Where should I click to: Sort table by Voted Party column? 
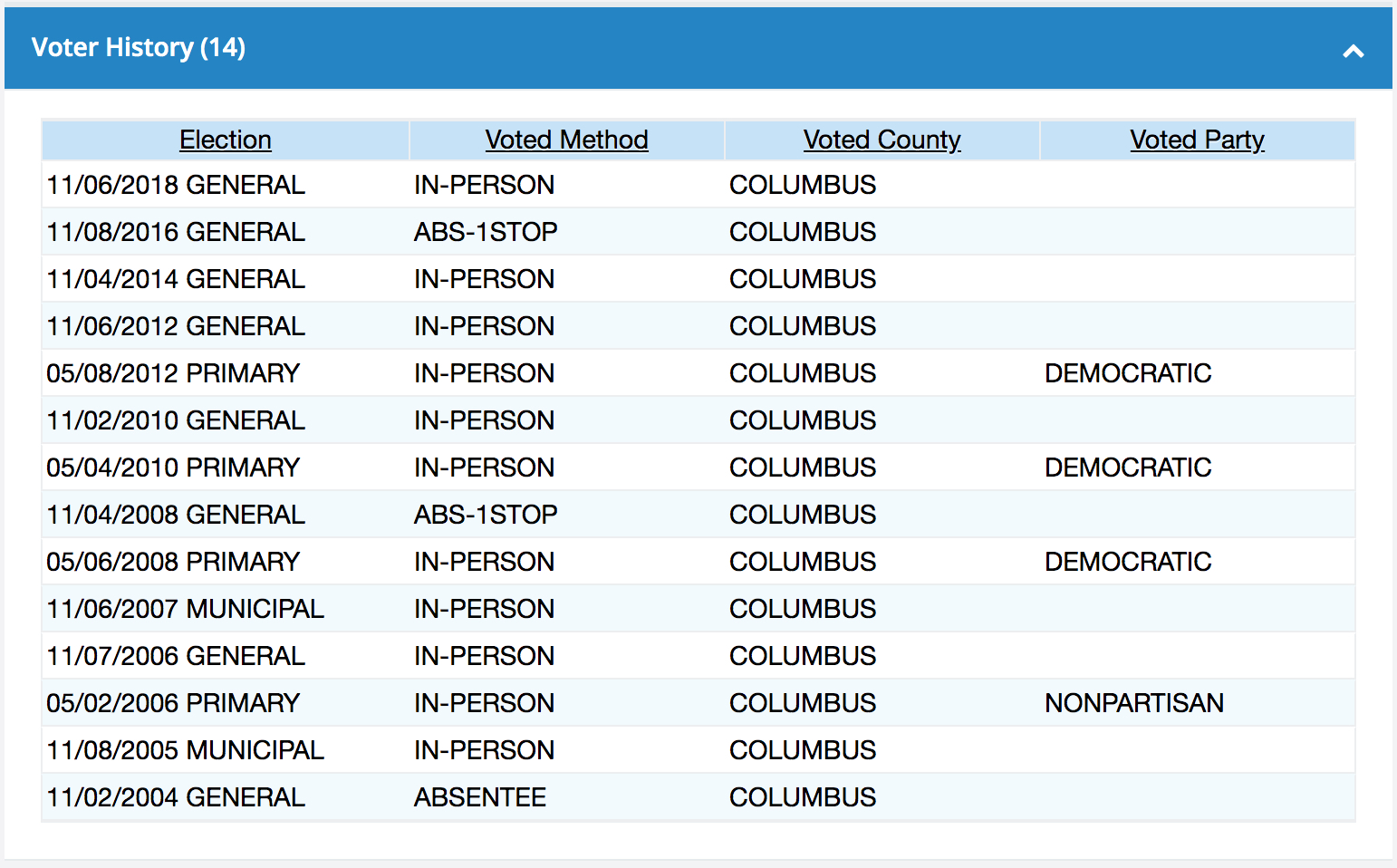coord(1197,140)
